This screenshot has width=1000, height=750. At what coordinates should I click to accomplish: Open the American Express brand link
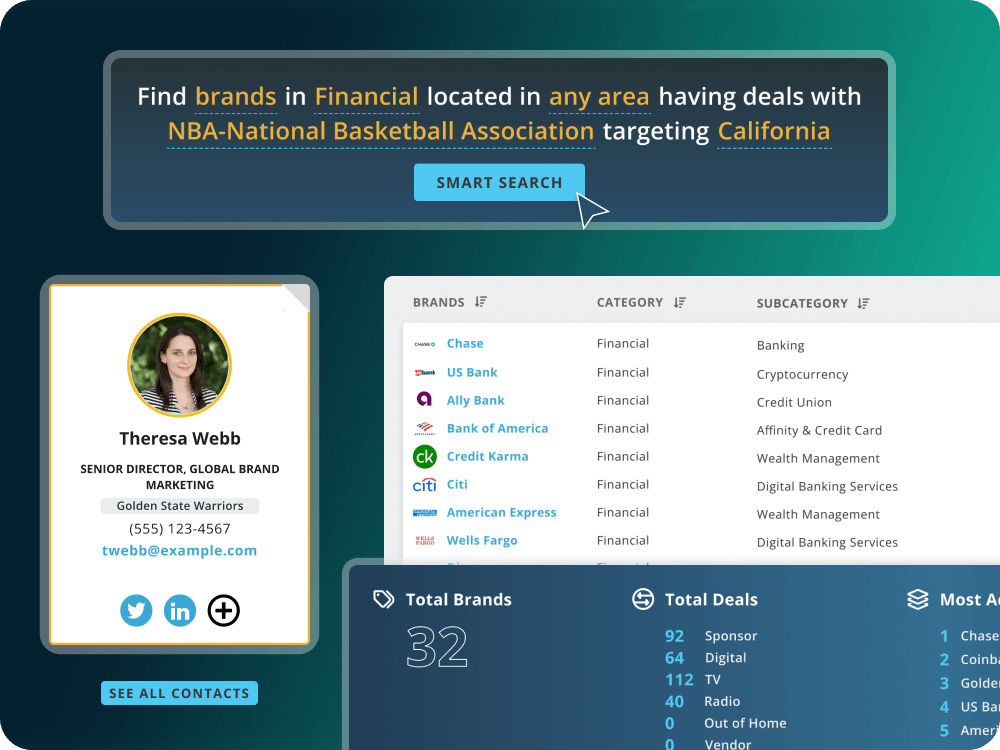[501, 513]
